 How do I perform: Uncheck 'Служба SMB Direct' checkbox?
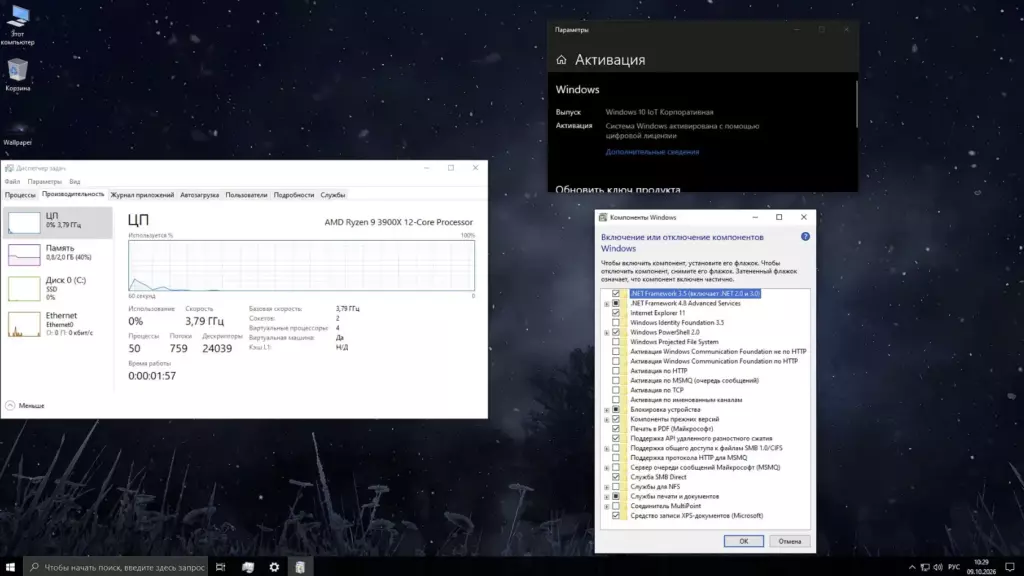point(616,477)
